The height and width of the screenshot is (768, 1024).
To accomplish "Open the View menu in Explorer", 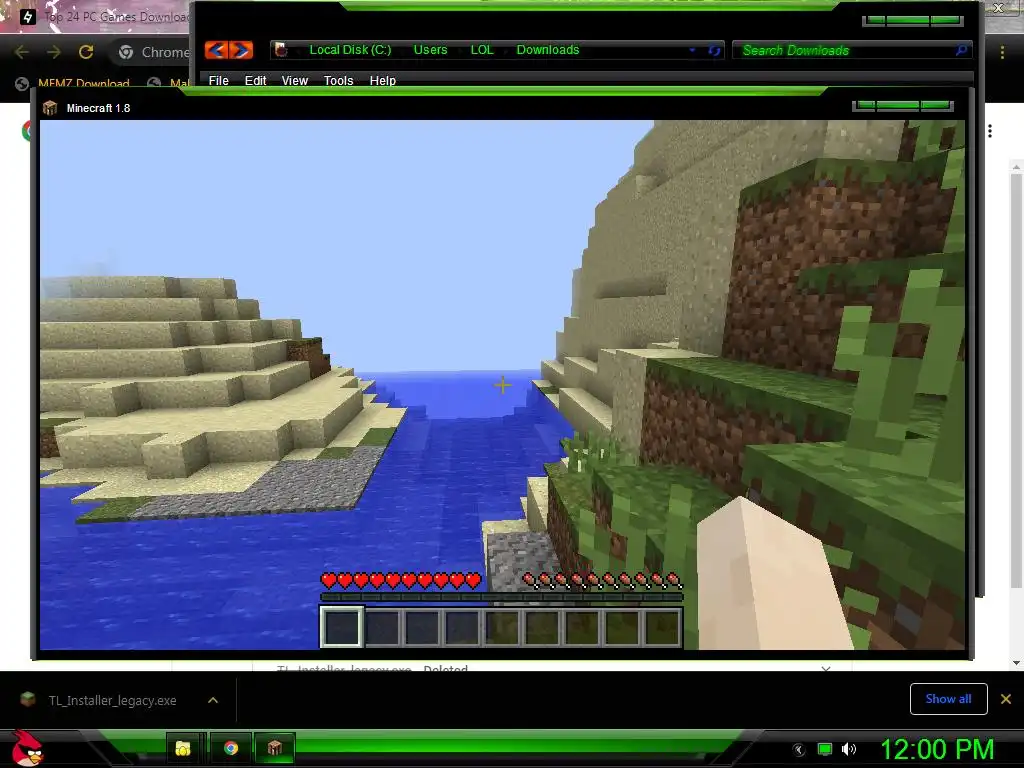I will (x=295, y=80).
